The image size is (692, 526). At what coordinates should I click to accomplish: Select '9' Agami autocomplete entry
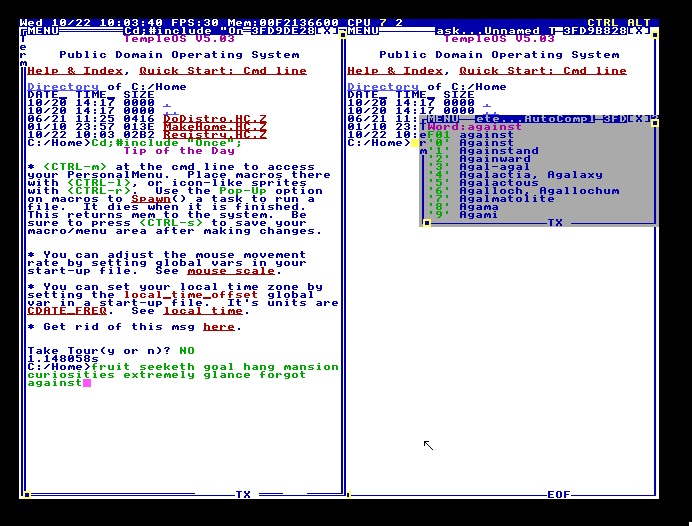coord(463,215)
